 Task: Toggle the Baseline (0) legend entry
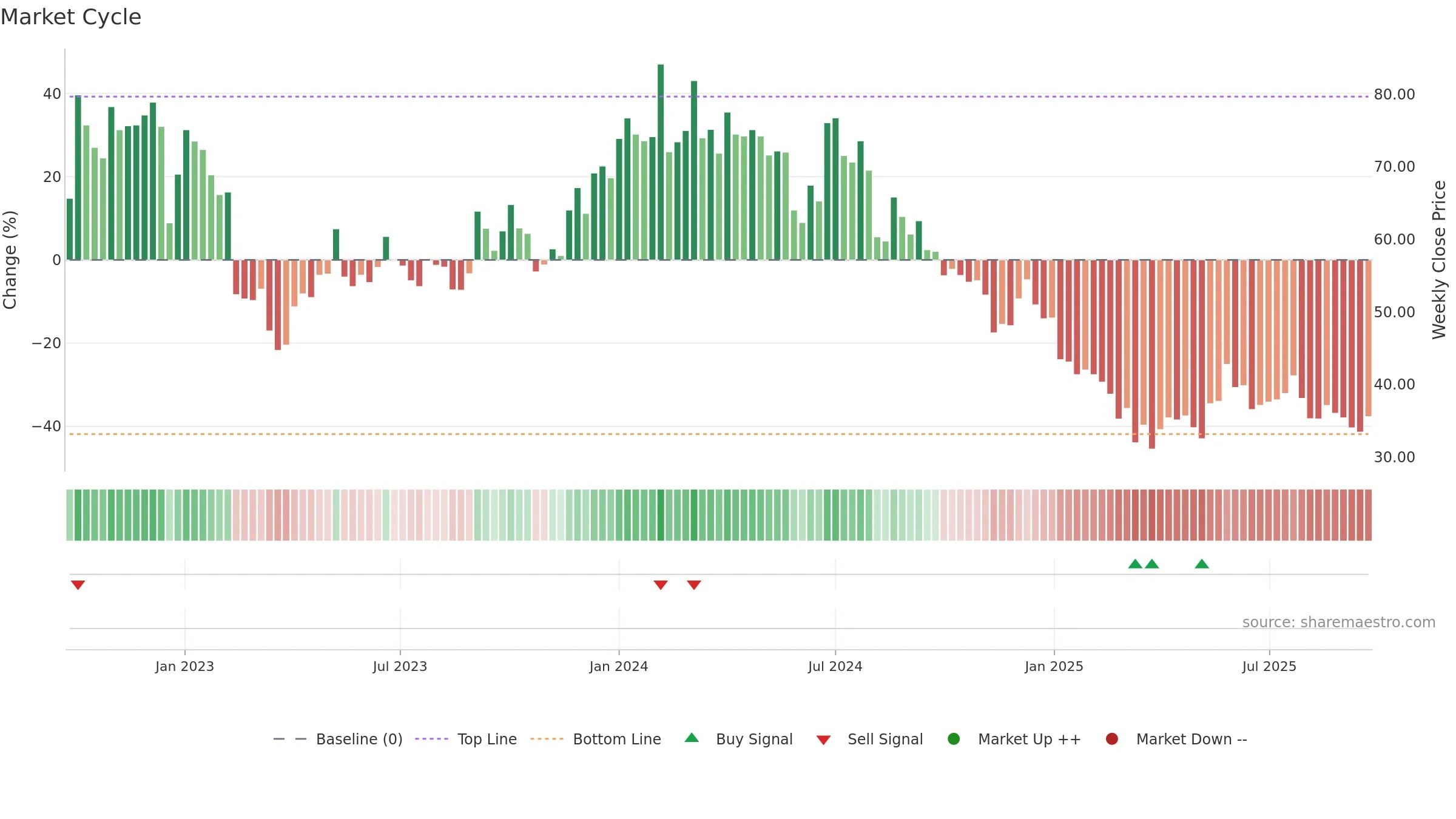click(338, 739)
